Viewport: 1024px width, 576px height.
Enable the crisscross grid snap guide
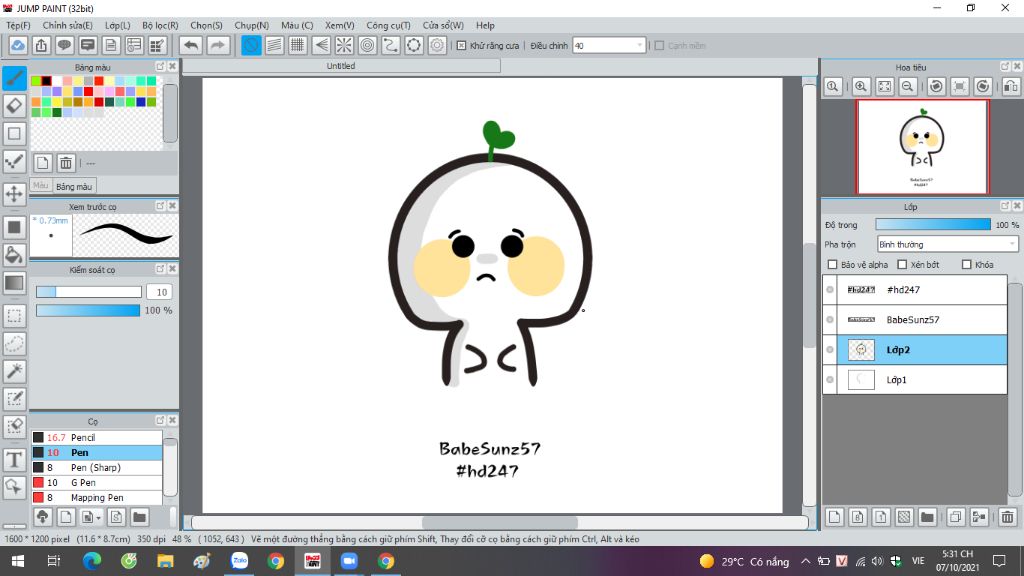[298, 45]
